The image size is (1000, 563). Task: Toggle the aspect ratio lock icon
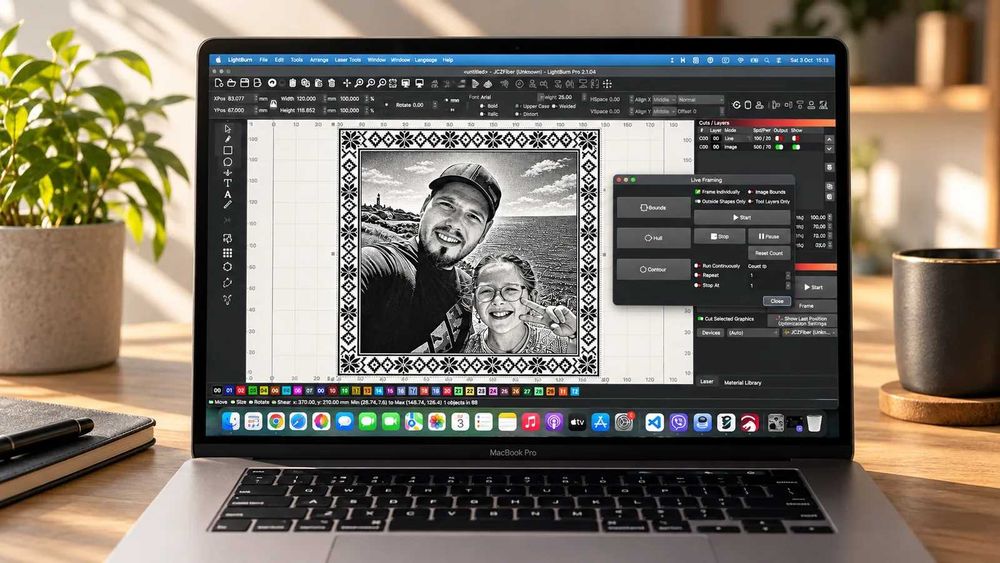pos(273,104)
